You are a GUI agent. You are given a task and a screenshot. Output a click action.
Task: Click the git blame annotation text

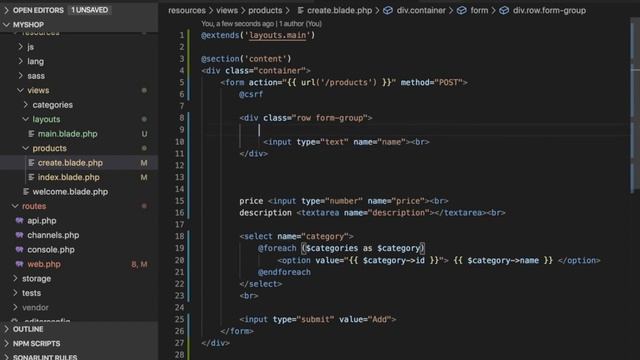point(261,24)
